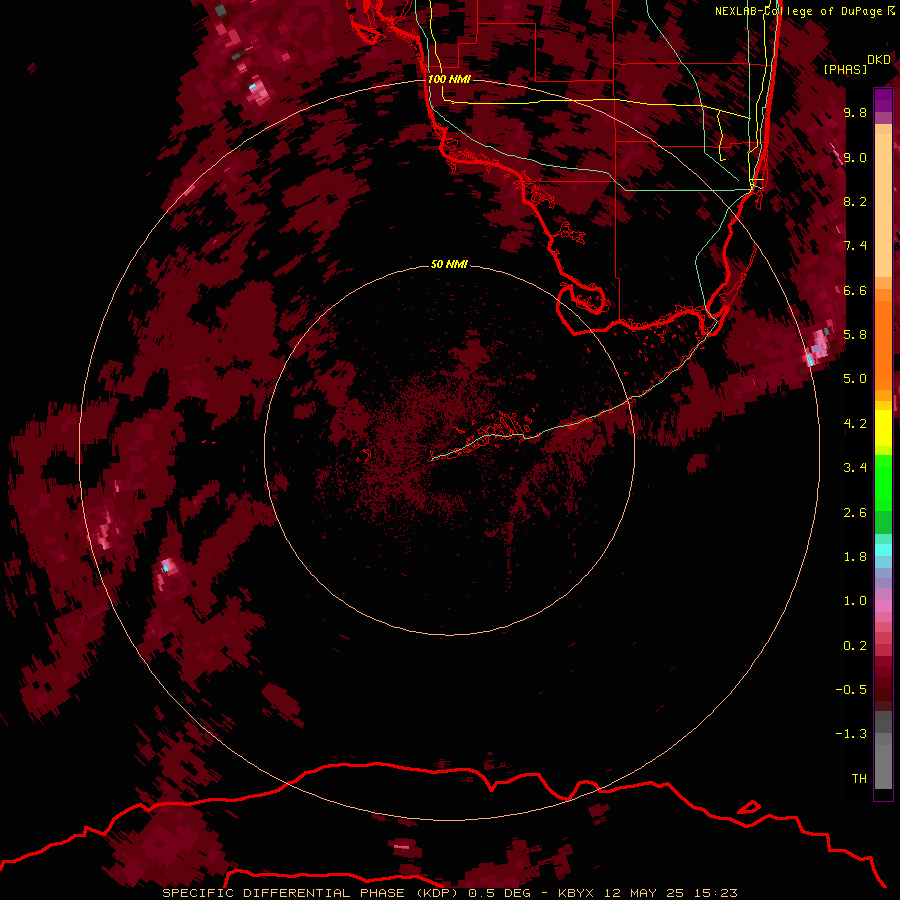Click the 50 NMI range ring label
900x900 pixels.
pyautogui.click(x=449, y=264)
